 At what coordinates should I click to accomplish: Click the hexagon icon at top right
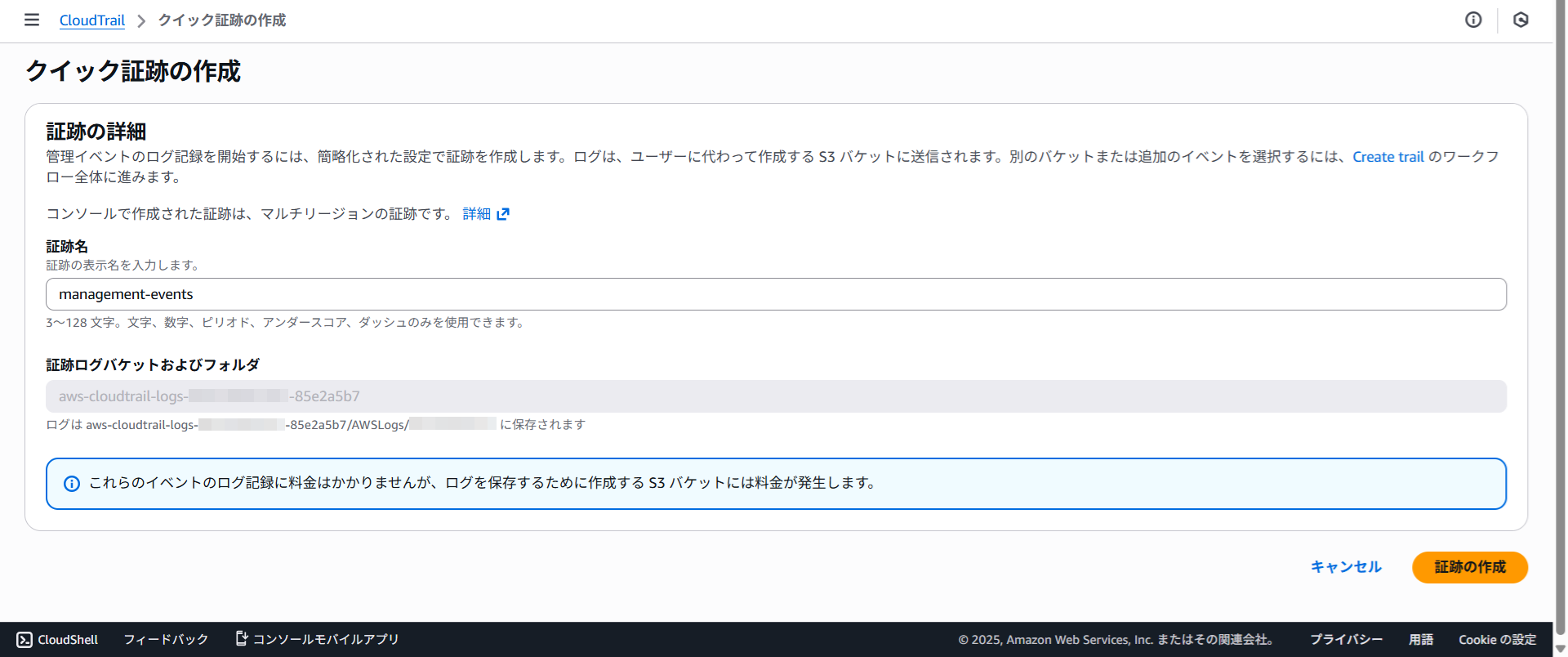pos(1521,20)
